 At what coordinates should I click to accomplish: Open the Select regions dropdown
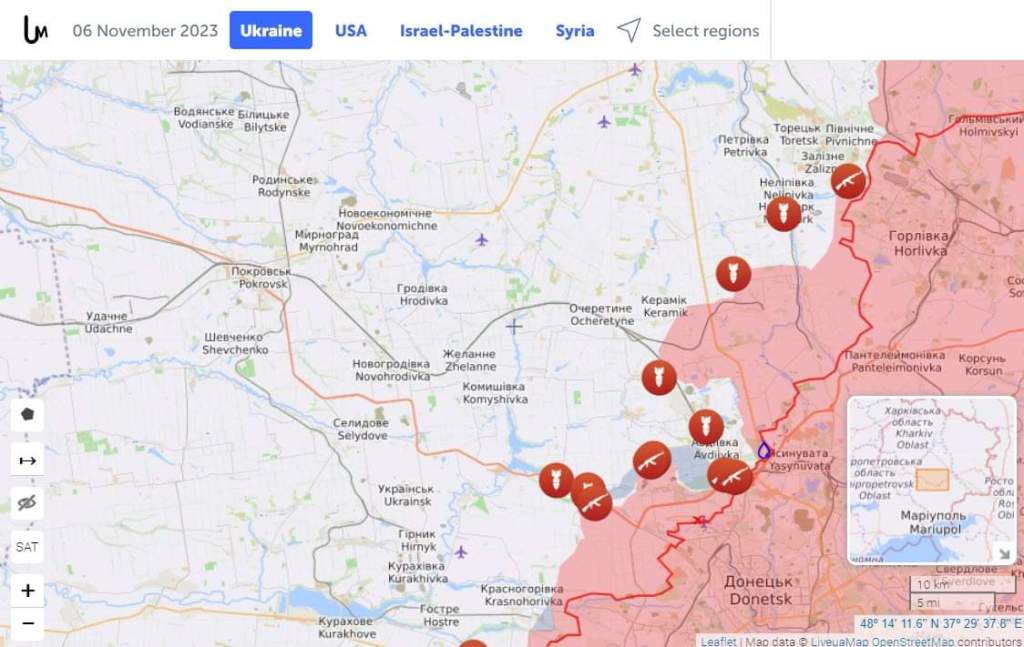pyautogui.click(x=688, y=31)
